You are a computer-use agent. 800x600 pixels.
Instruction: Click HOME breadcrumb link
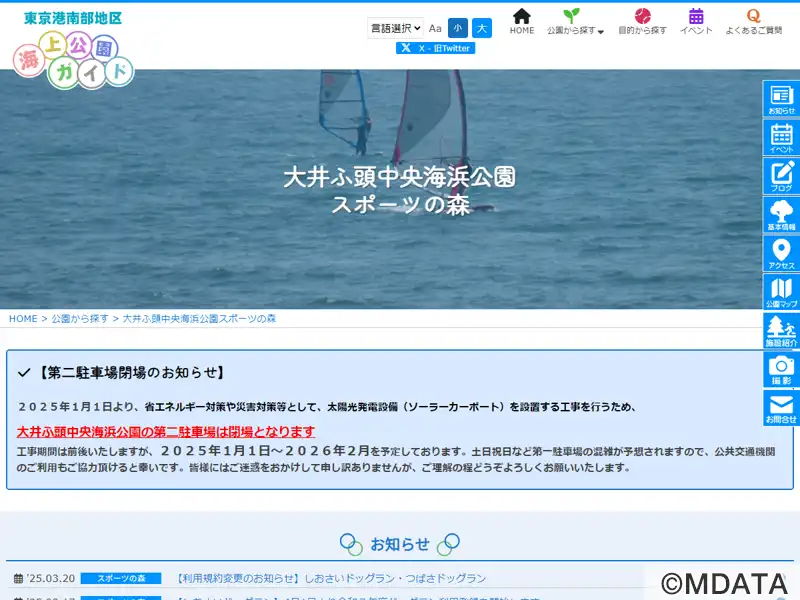point(23,319)
